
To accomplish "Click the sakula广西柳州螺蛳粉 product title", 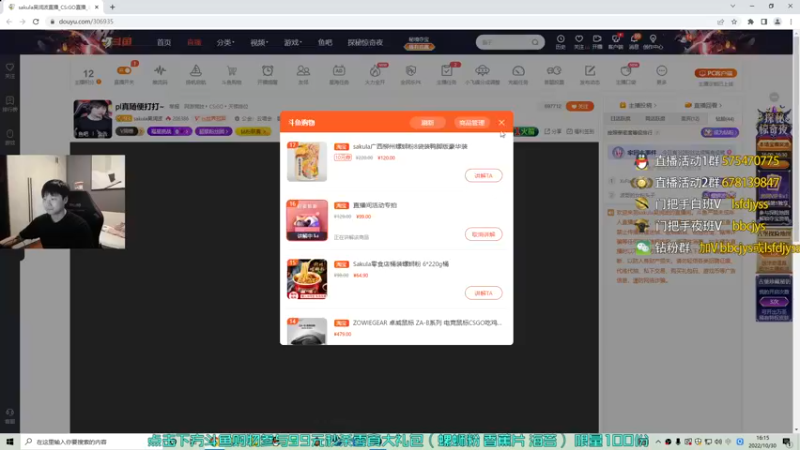I will [410, 146].
